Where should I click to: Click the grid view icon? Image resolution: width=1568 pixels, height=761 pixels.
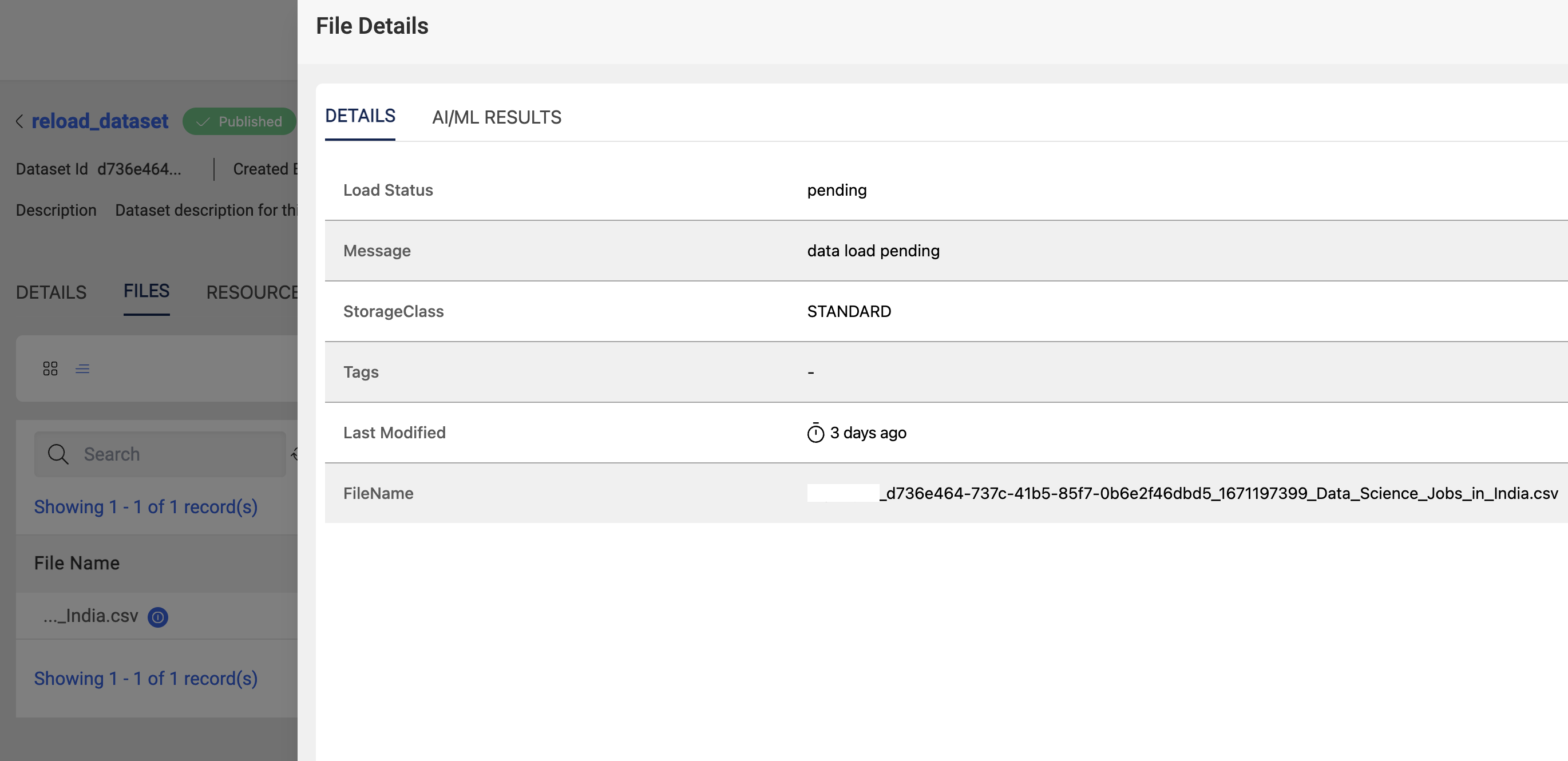point(50,368)
